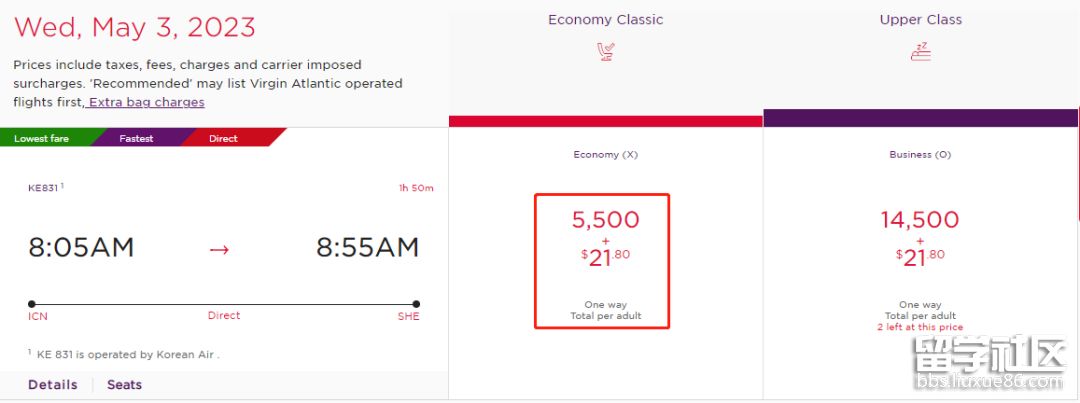
Task: Click the Fastest purple tag
Action: 136,138
